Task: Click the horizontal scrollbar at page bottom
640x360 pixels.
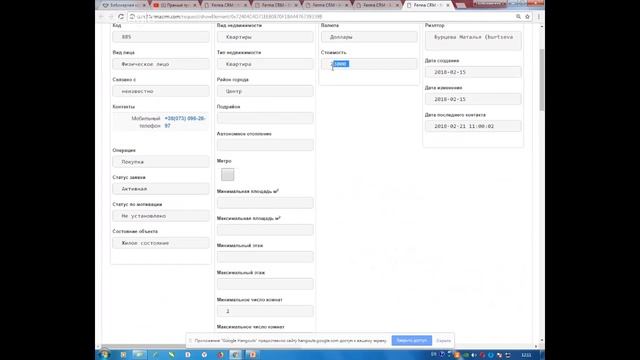Action: (318, 347)
